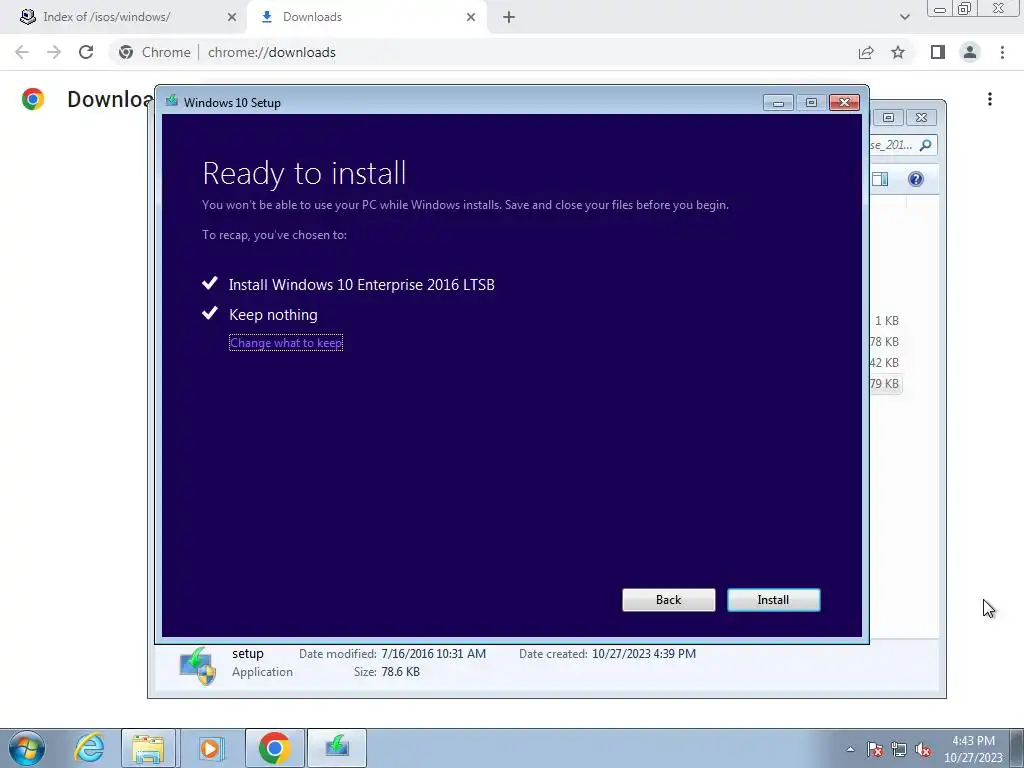Open Action Center flag icon
1024x768 pixels.
[x=875, y=749]
